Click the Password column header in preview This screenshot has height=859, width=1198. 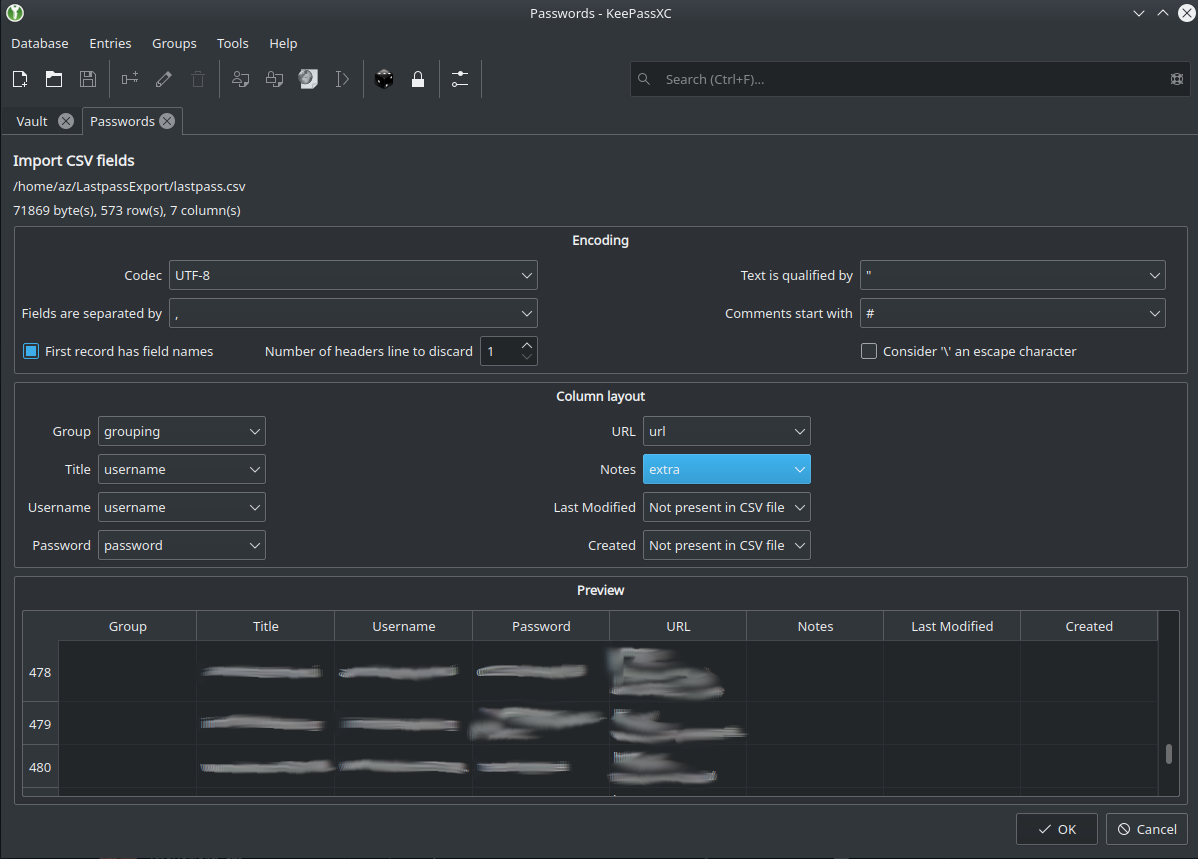(x=541, y=627)
